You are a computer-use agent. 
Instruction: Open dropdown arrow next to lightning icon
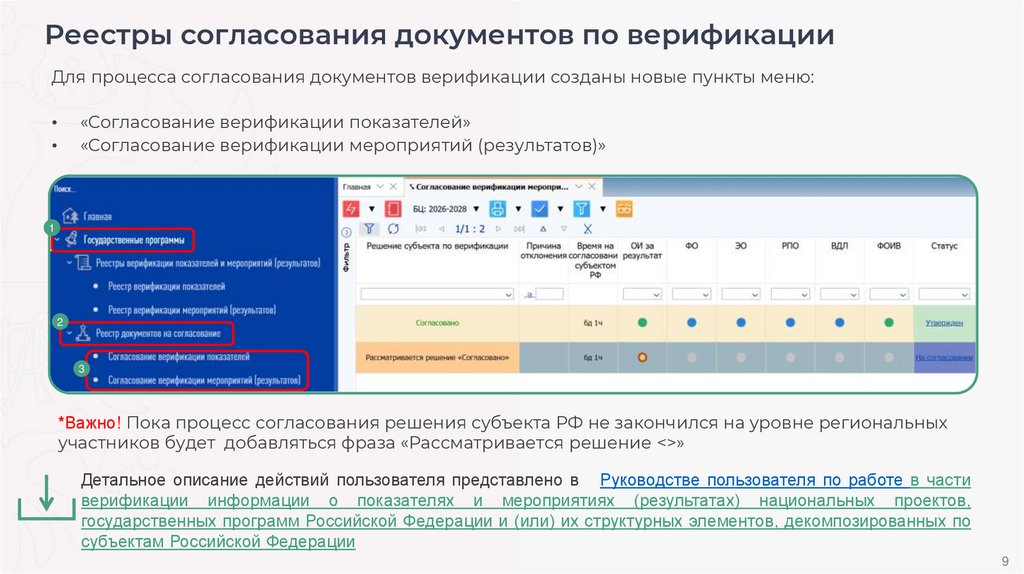(x=372, y=209)
